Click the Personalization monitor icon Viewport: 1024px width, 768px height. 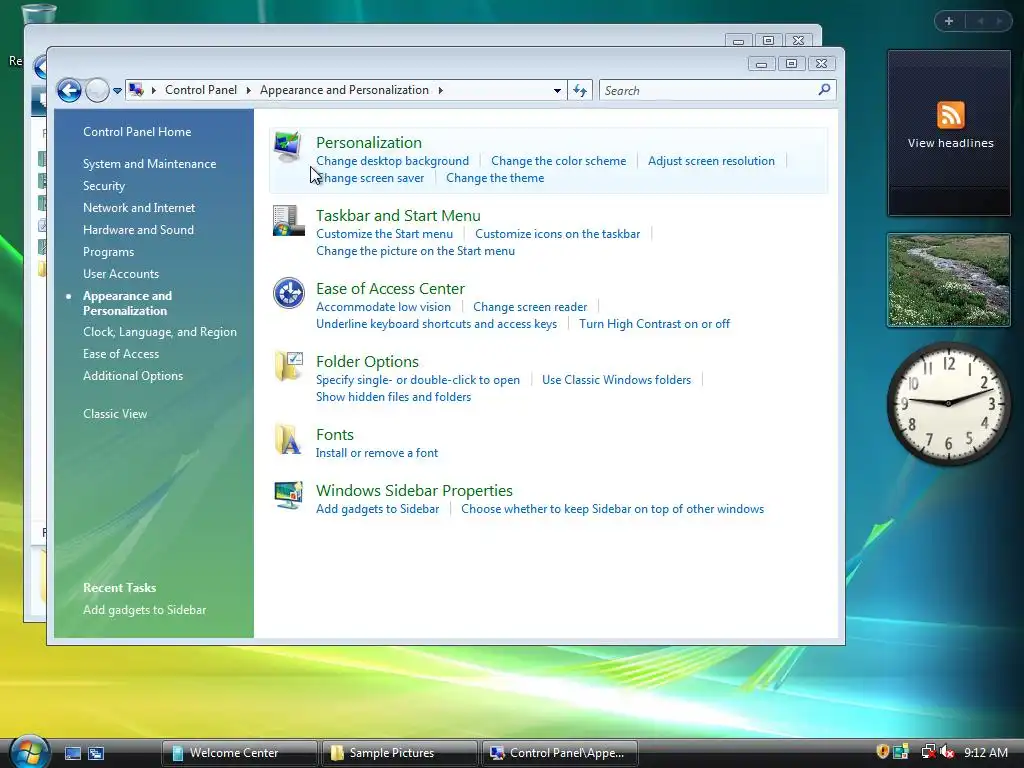288,146
